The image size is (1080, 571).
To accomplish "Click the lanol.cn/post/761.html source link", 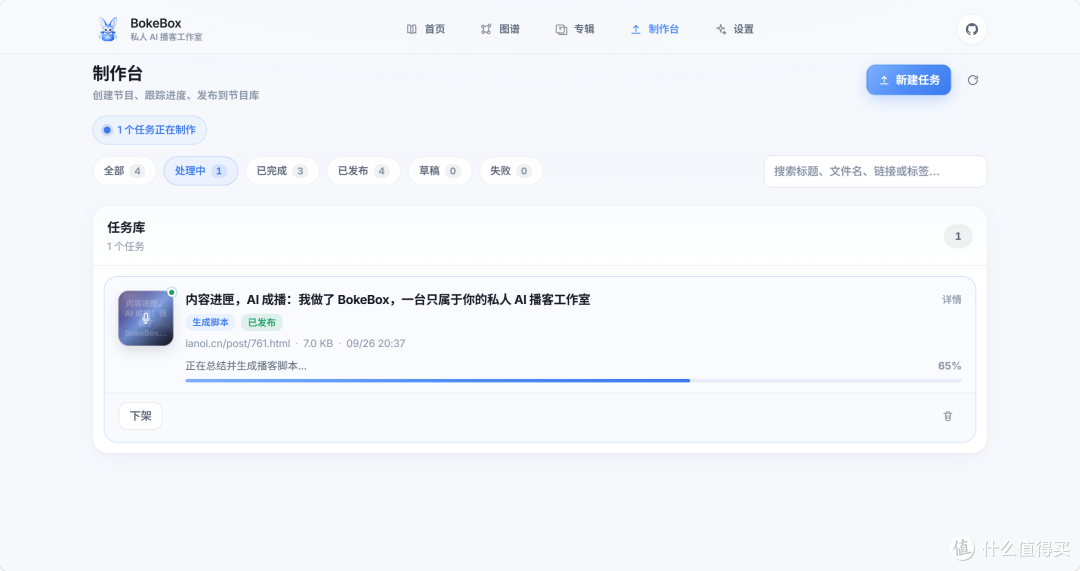I will coord(238,343).
